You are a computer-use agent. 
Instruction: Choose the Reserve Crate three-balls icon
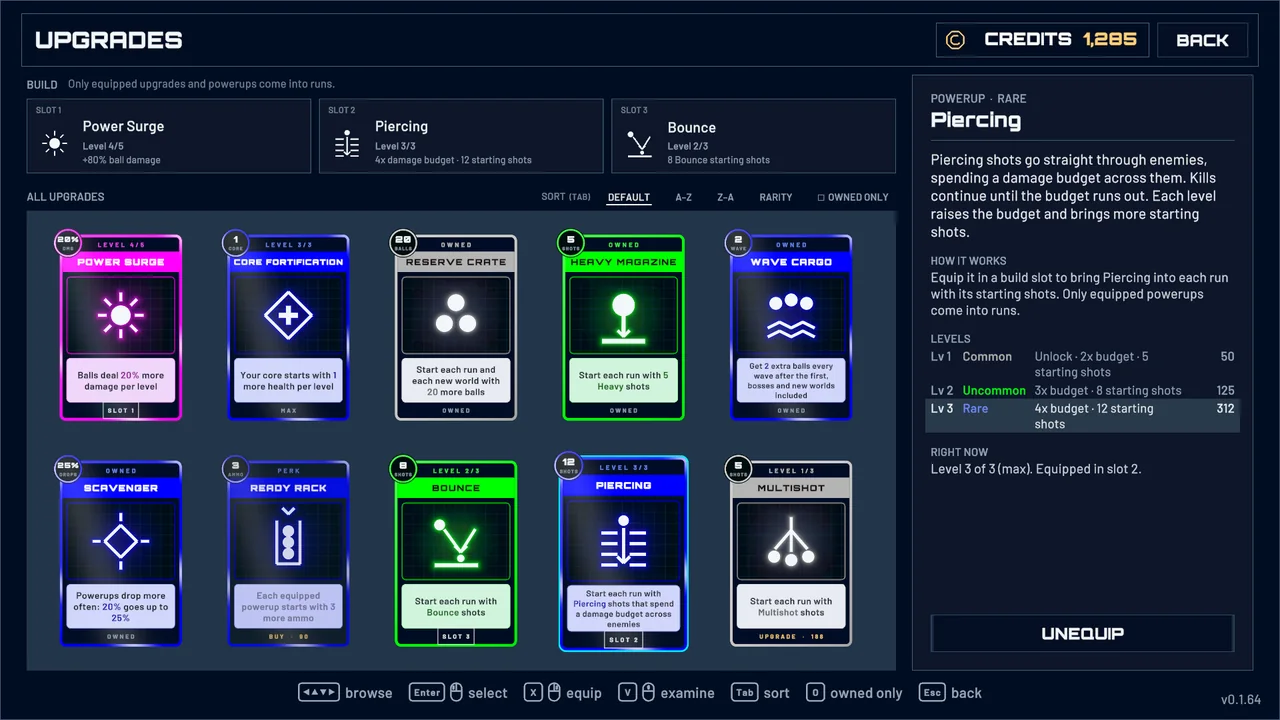tap(456, 315)
